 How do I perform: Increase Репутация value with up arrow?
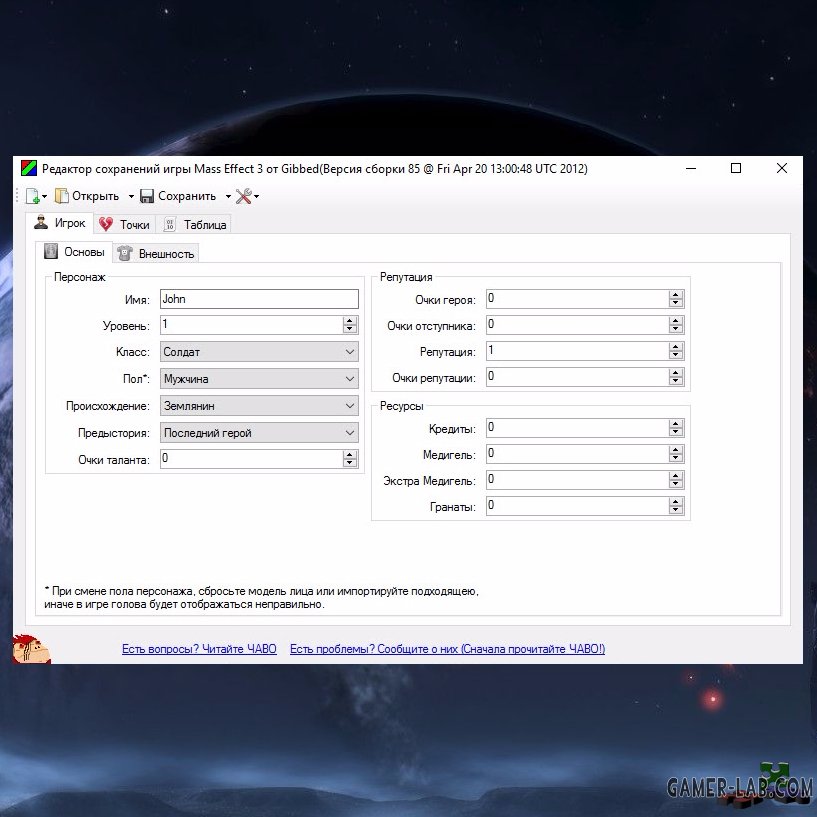coord(676,347)
